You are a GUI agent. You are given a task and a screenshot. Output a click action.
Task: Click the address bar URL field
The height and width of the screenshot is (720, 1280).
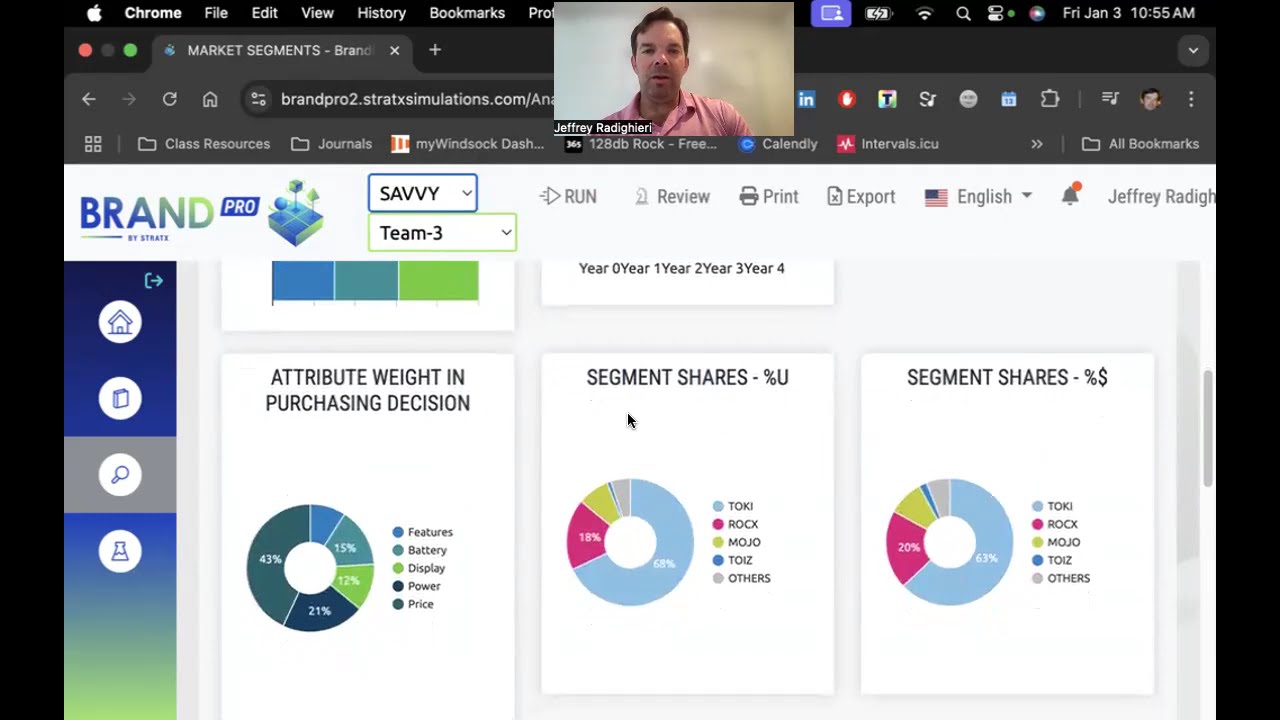417,99
